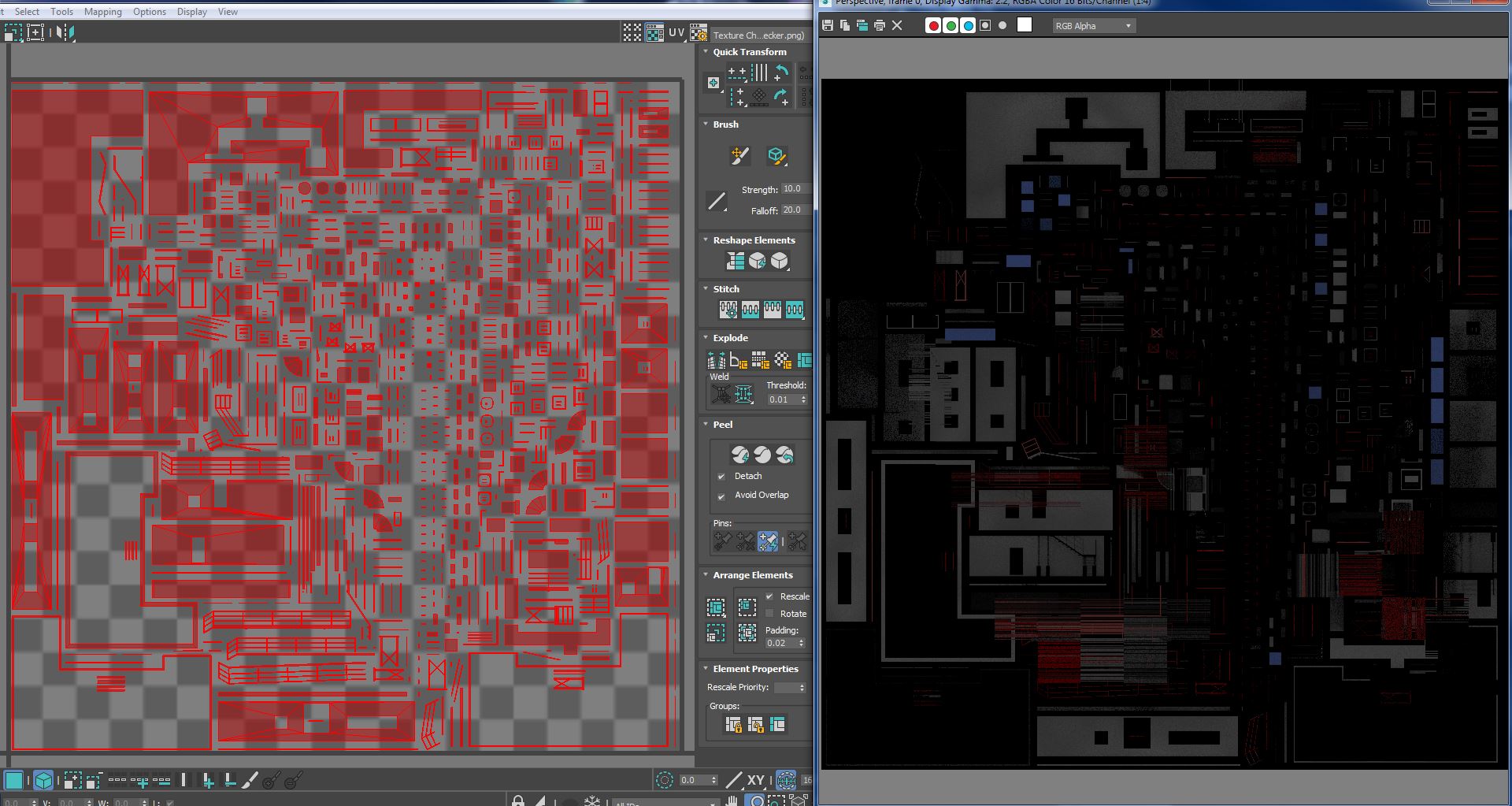Click the last Stitch icon, Stitch Custom

(x=795, y=310)
